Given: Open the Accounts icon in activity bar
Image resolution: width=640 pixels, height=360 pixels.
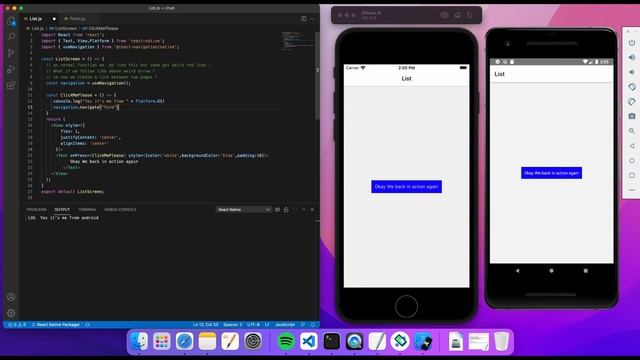Looking at the screenshot, I should click(x=11, y=298).
